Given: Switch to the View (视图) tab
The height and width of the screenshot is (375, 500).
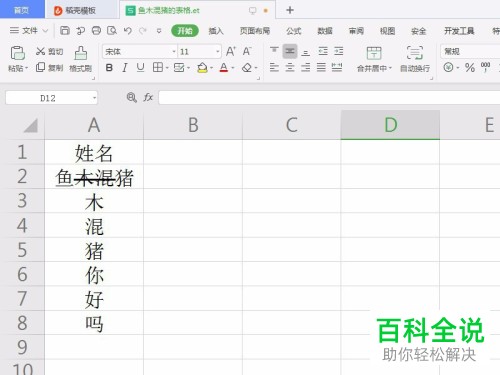Looking at the screenshot, I should pyautogui.click(x=387, y=31).
